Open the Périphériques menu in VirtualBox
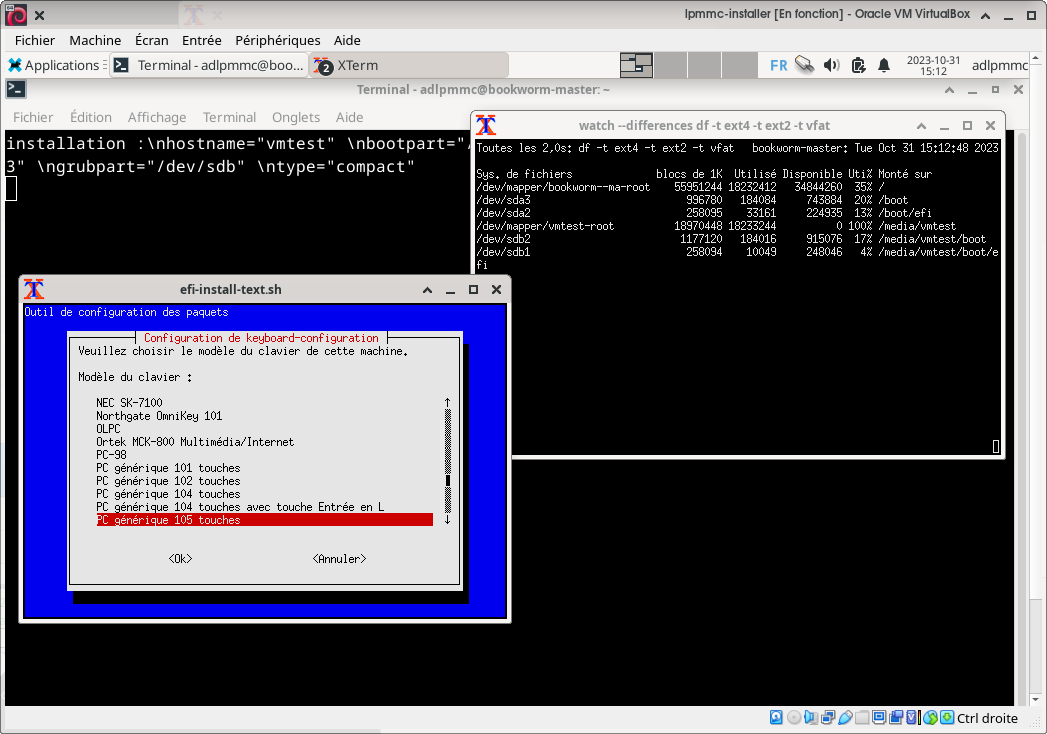The height and width of the screenshot is (734, 1047). click(277, 40)
